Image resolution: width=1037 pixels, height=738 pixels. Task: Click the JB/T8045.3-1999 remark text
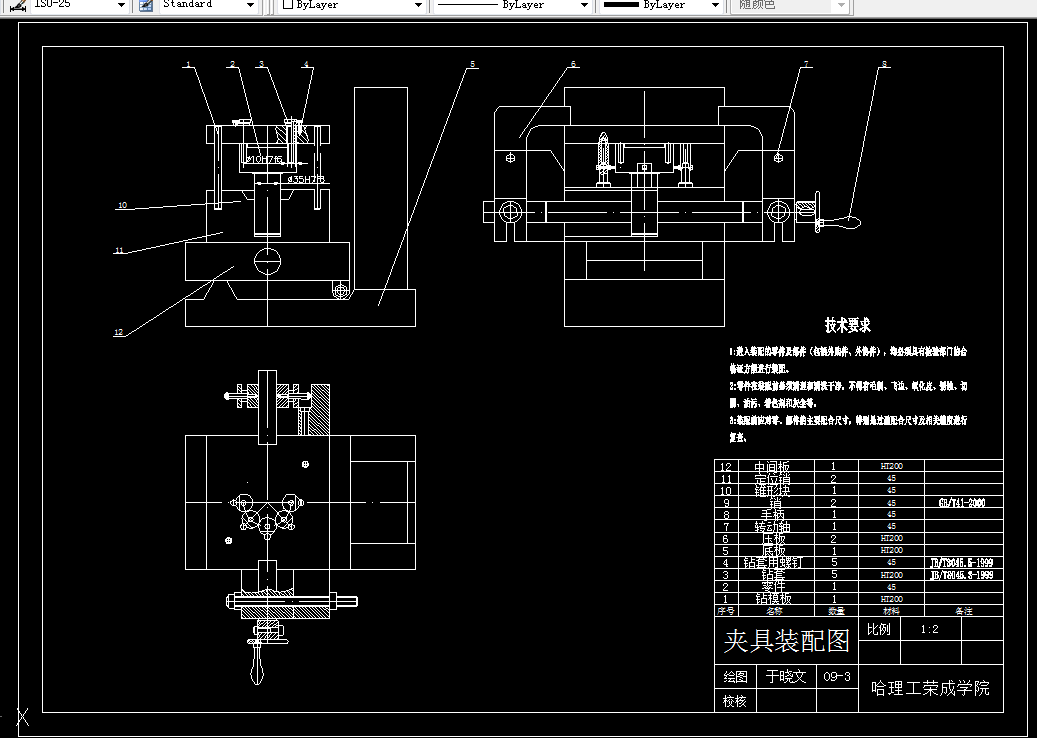(962, 575)
